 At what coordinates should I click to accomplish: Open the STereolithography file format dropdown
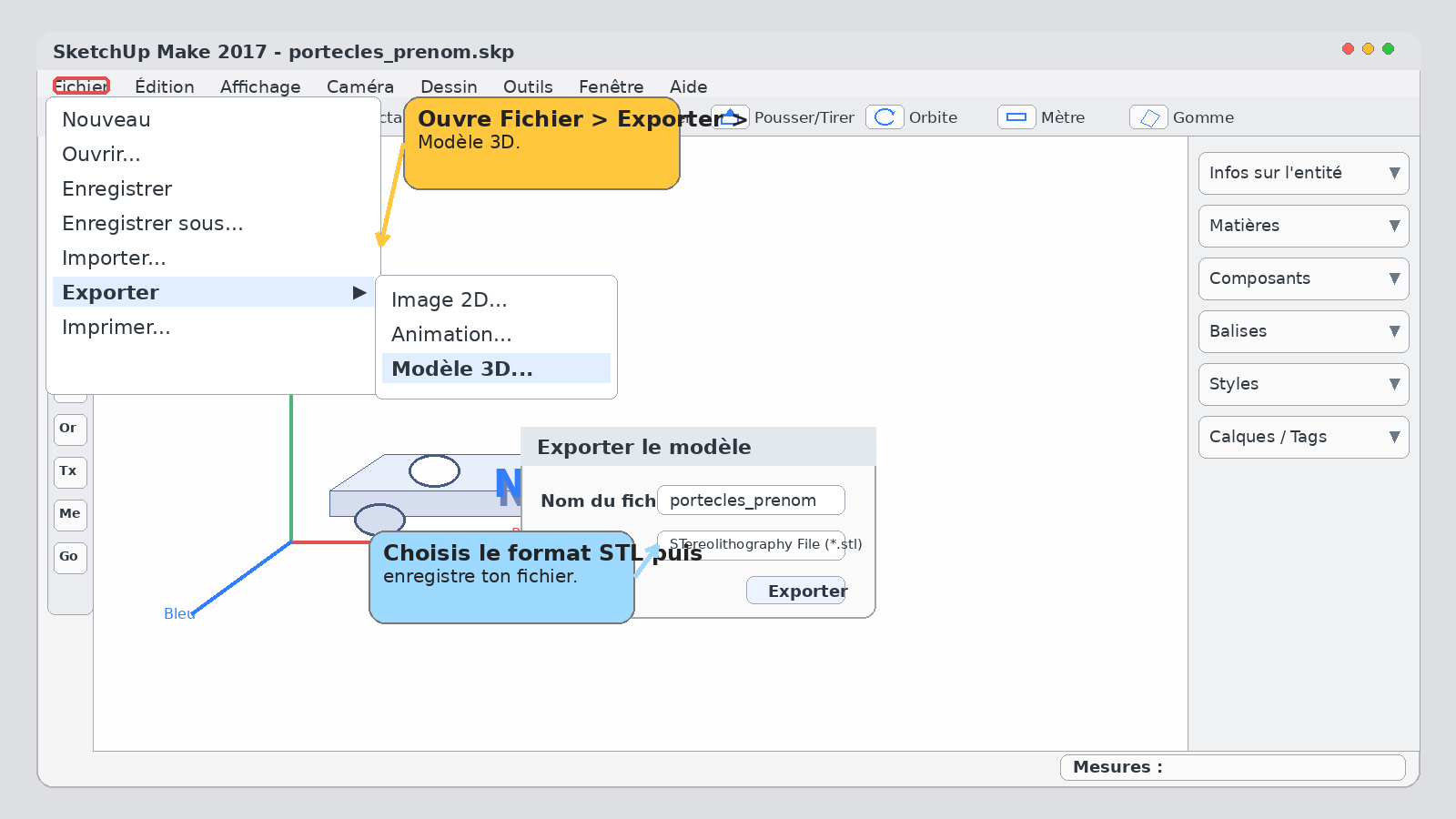pyautogui.click(x=751, y=545)
